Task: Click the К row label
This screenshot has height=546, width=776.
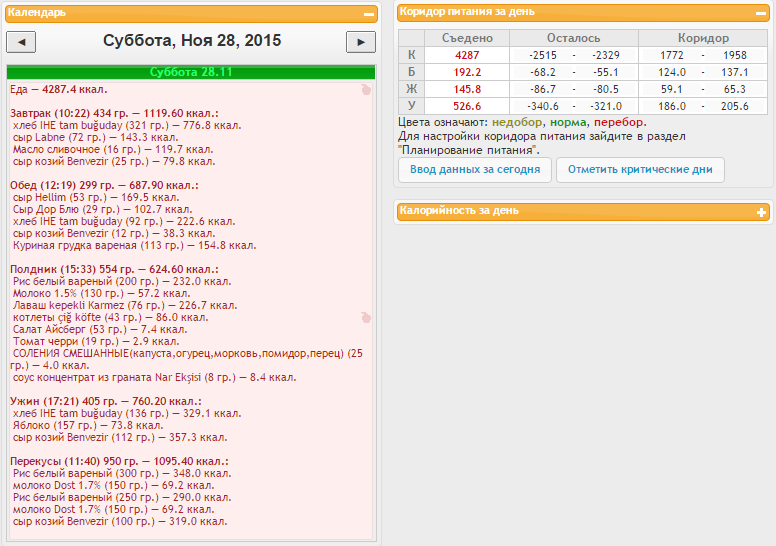Action: [412, 55]
